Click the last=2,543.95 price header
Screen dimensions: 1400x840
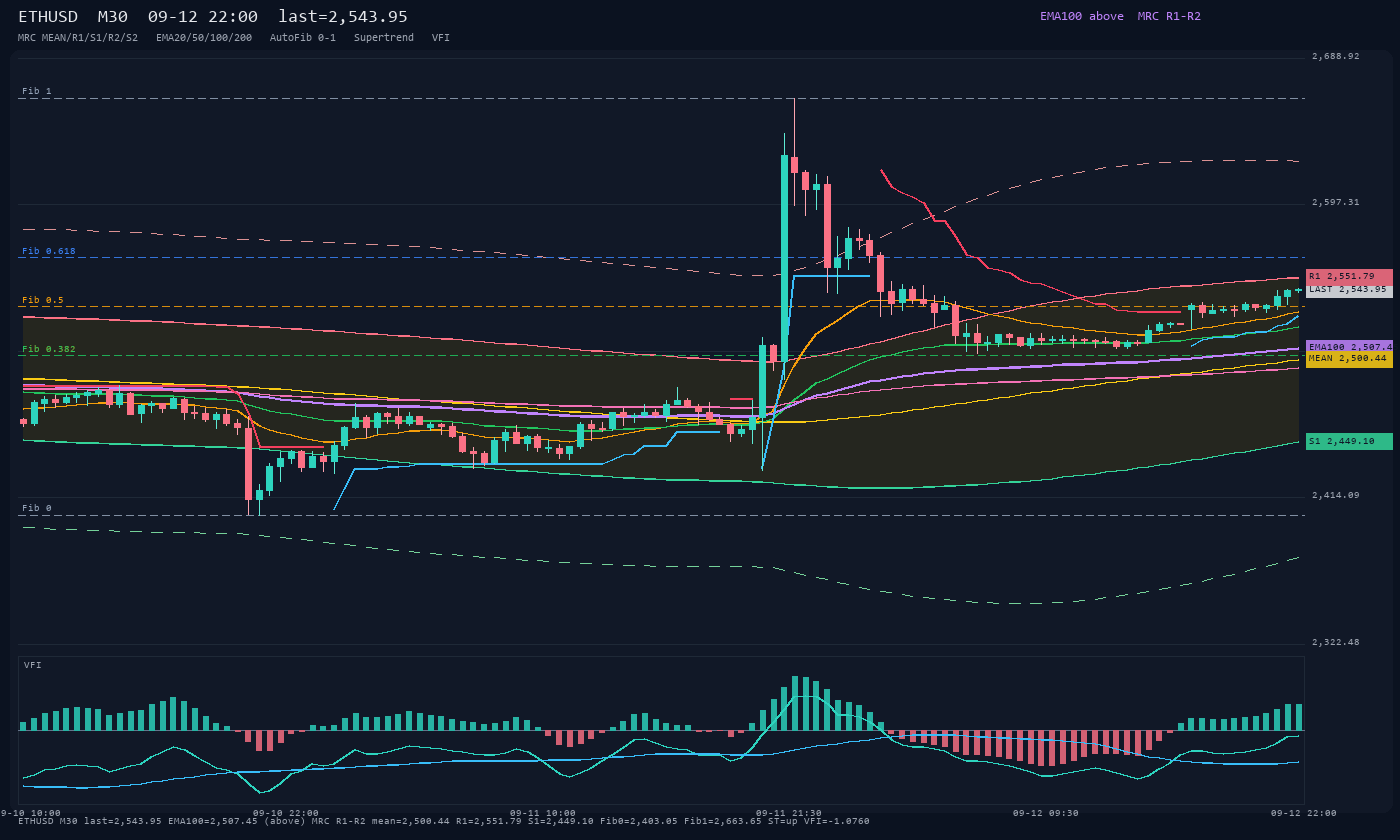coord(343,17)
